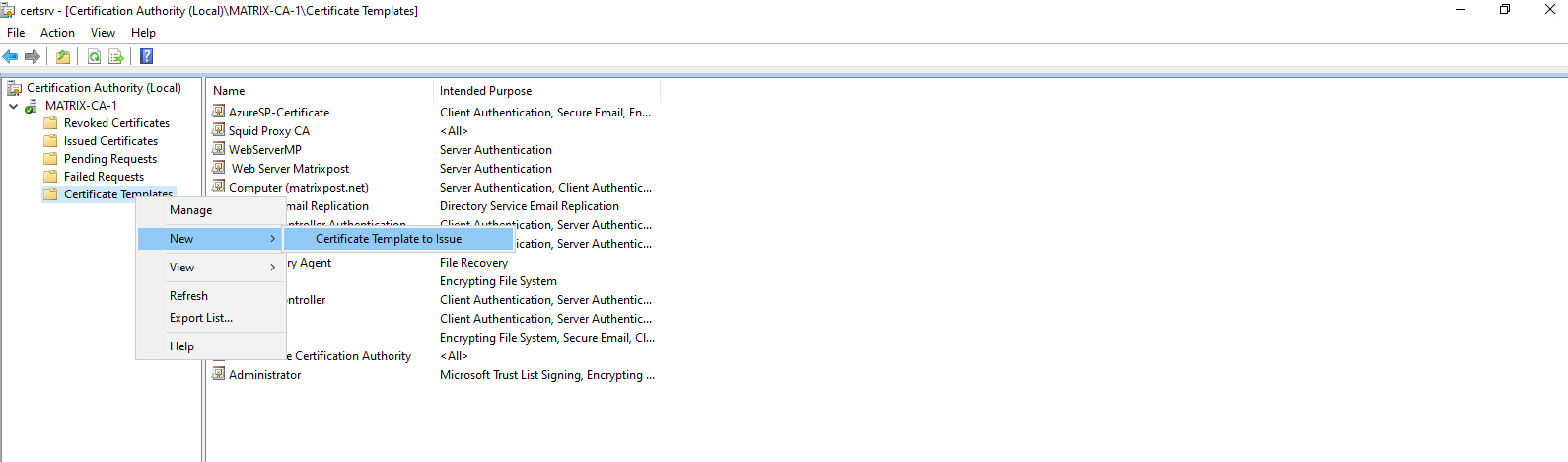The width and height of the screenshot is (1568, 462).
Task: Select Pending Requests in the tree
Action: pyautogui.click(x=109, y=159)
